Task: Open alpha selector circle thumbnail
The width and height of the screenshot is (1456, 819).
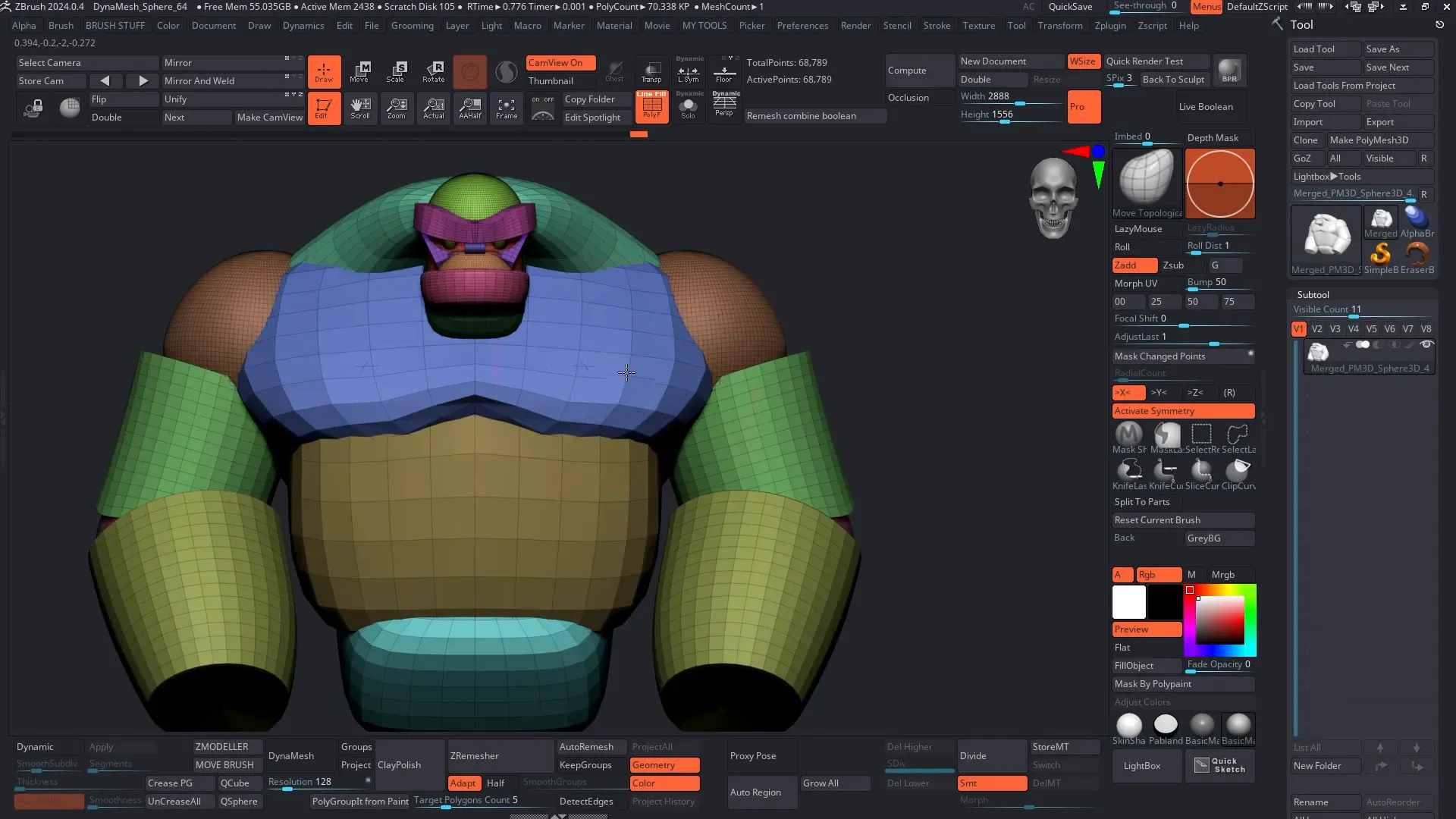Action: pos(1219,184)
